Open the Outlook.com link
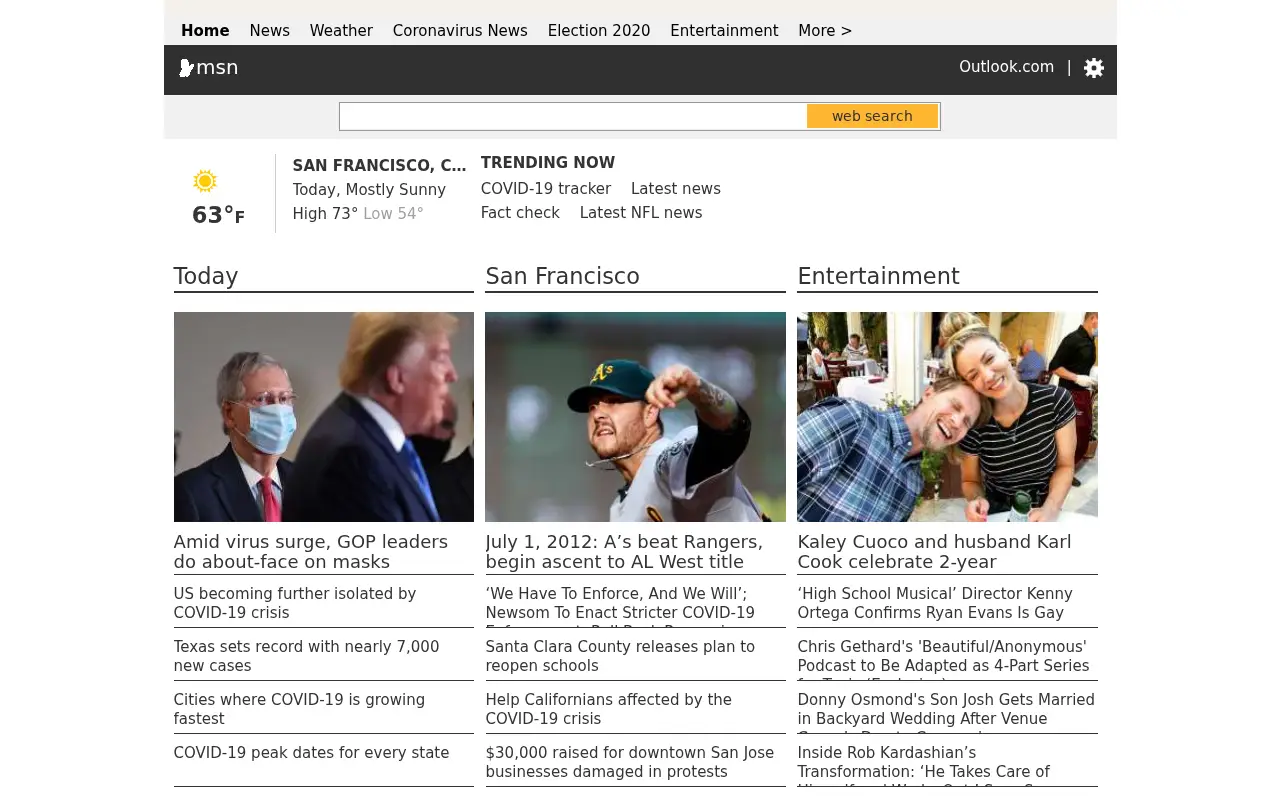The height and width of the screenshot is (800, 1280). (x=1006, y=67)
